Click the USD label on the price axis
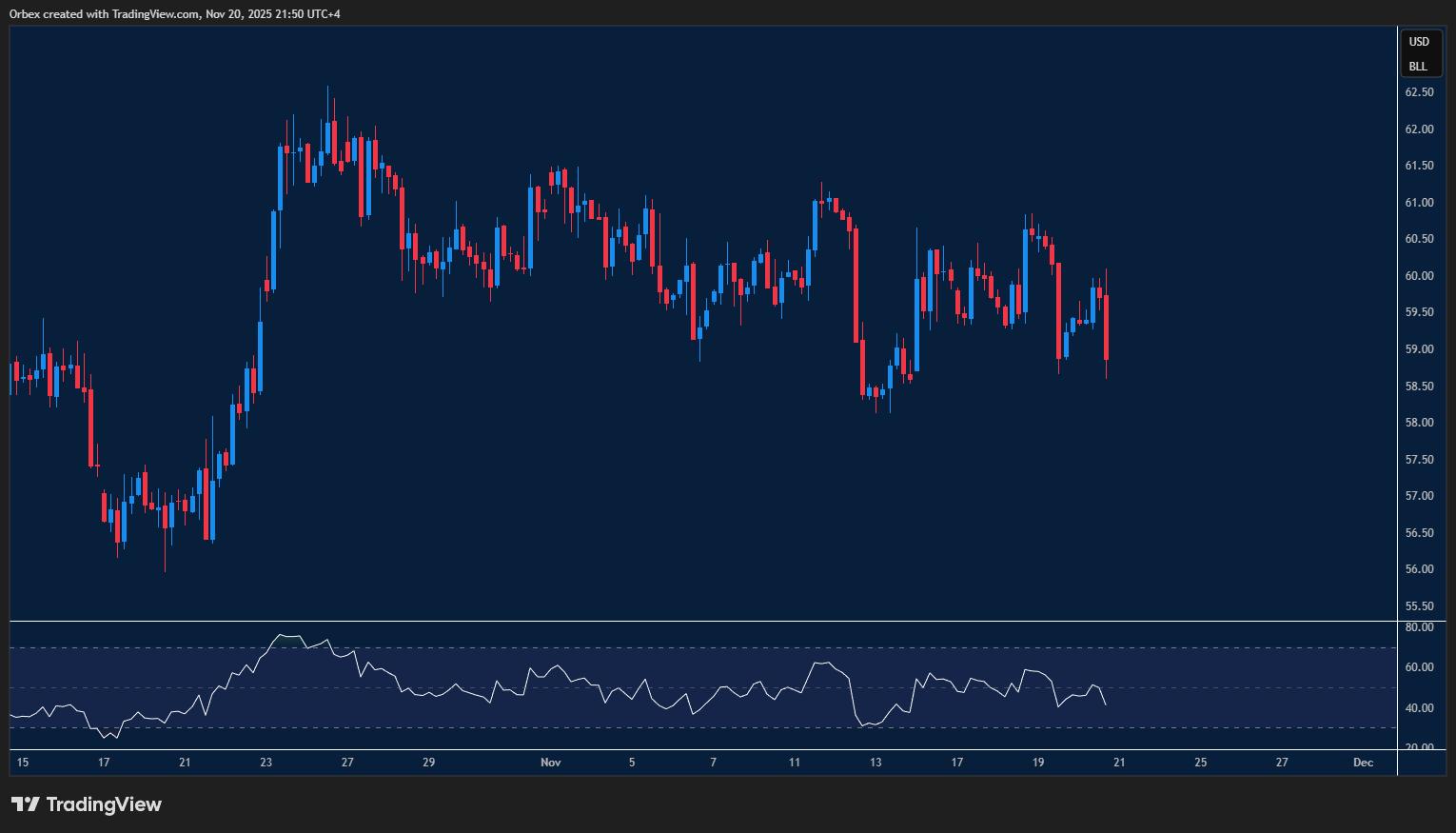 [x=1419, y=42]
